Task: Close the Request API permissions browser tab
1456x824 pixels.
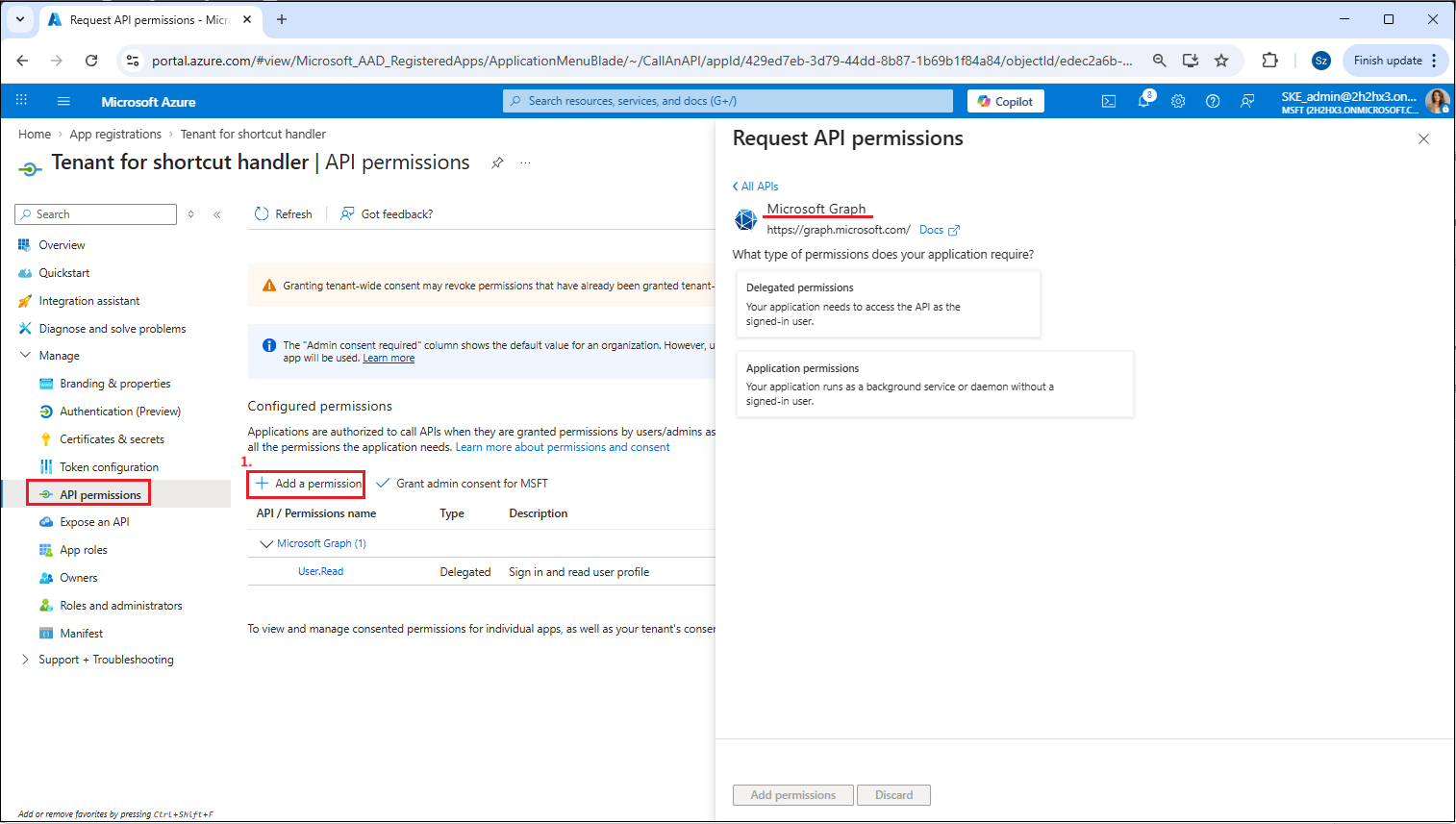Action: pyautogui.click(x=247, y=19)
